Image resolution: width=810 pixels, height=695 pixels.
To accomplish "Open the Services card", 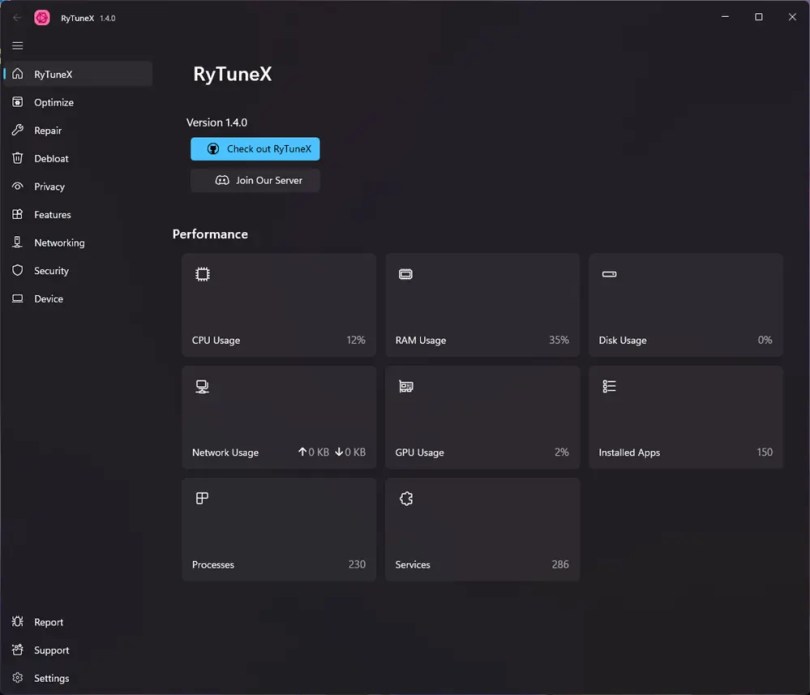I will point(482,529).
